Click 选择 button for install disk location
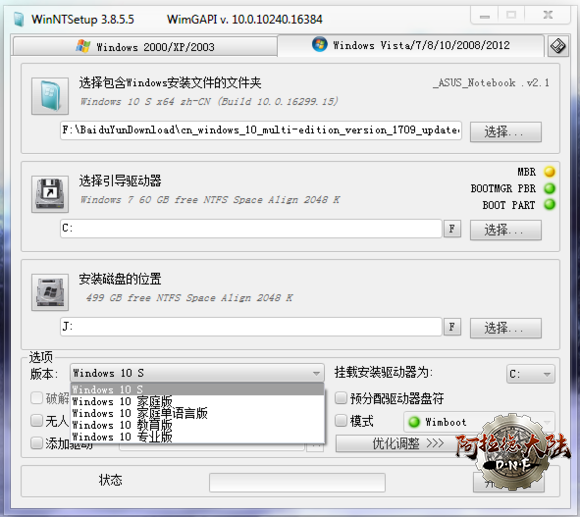The image size is (580, 517). pyautogui.click(x=506, y=328)
